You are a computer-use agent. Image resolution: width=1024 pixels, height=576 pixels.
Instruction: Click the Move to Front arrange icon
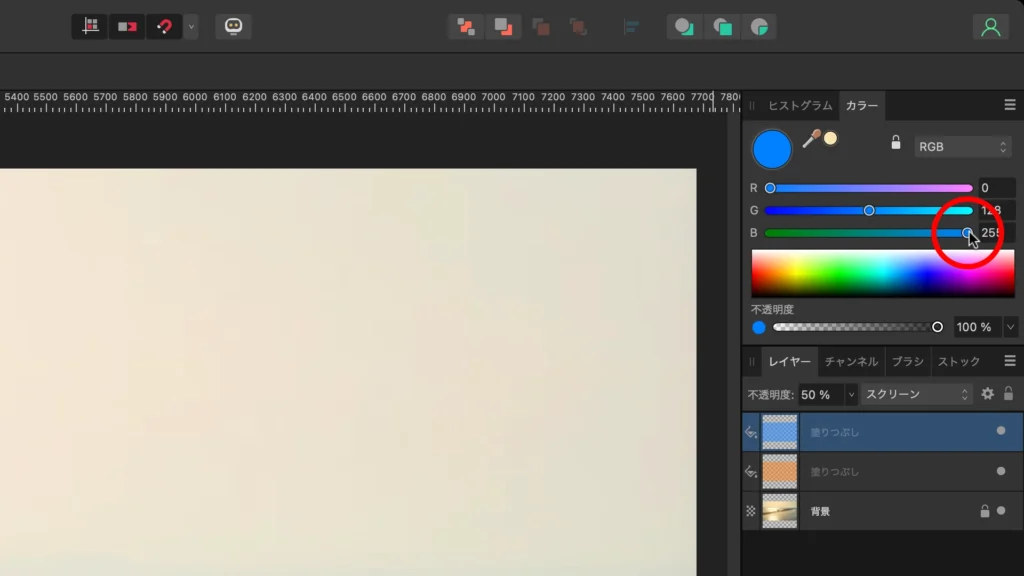[x=464, y=26]
